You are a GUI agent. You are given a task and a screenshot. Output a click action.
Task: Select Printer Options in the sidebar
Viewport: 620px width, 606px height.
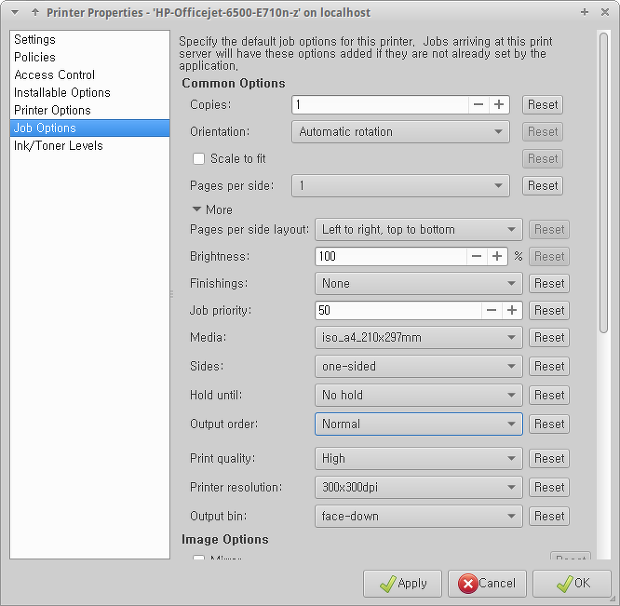(89, 110)
